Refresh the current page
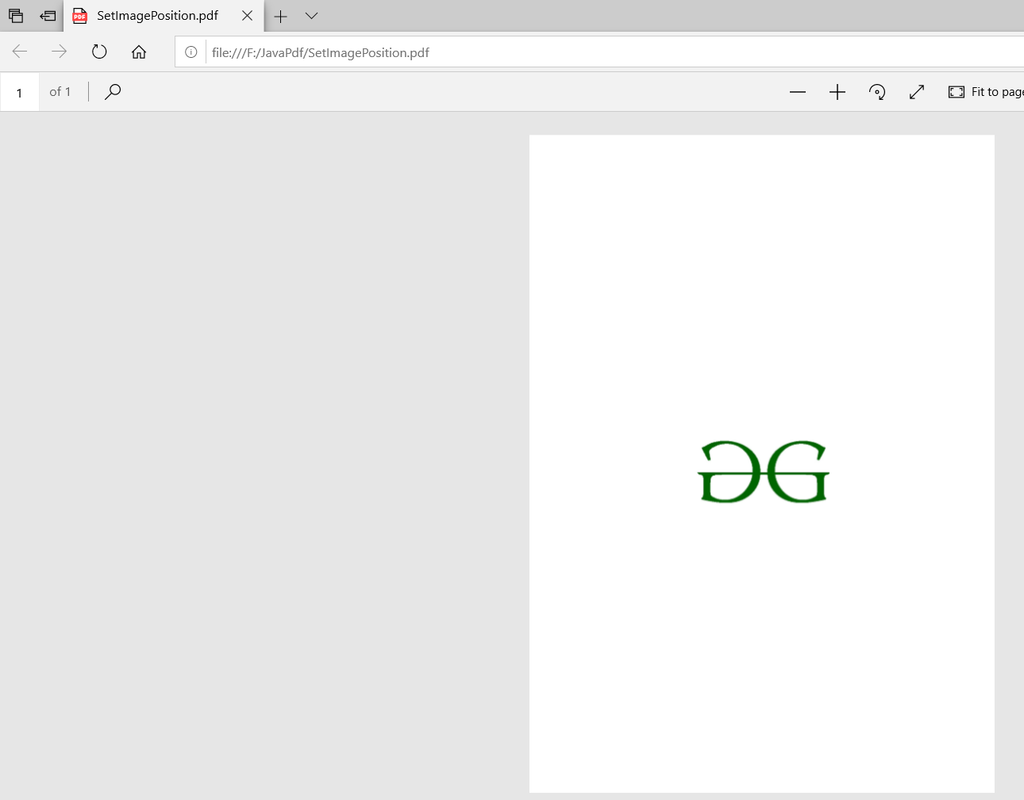 pos(99,52)
